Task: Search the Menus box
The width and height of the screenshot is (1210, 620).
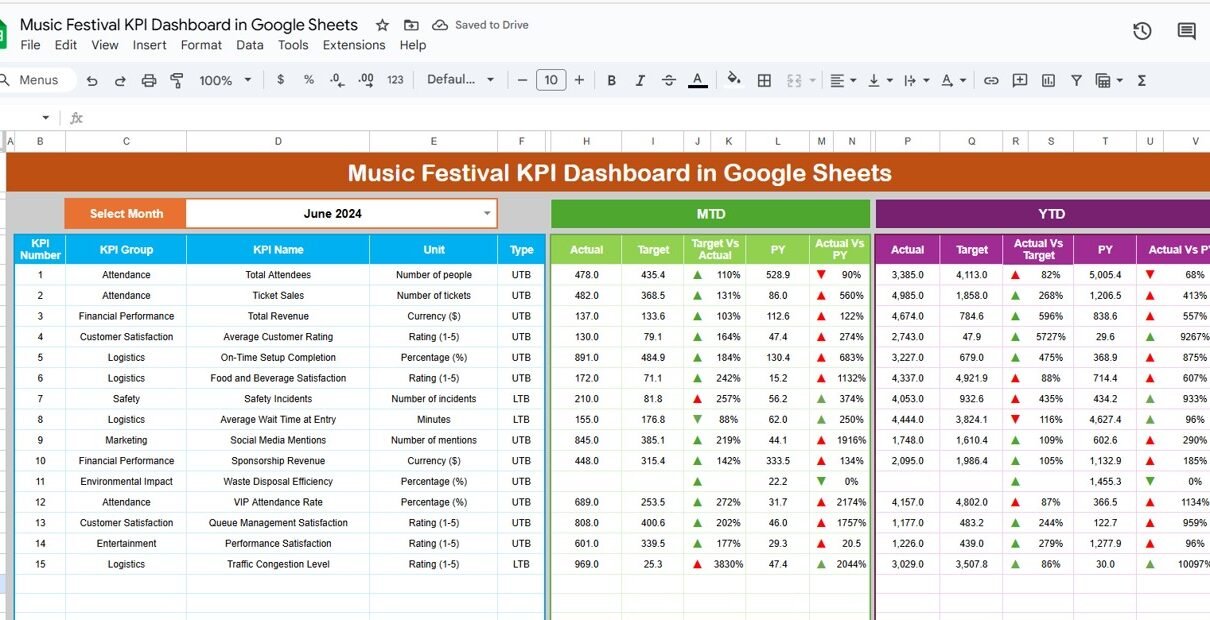Action: [x=36, y=80]
